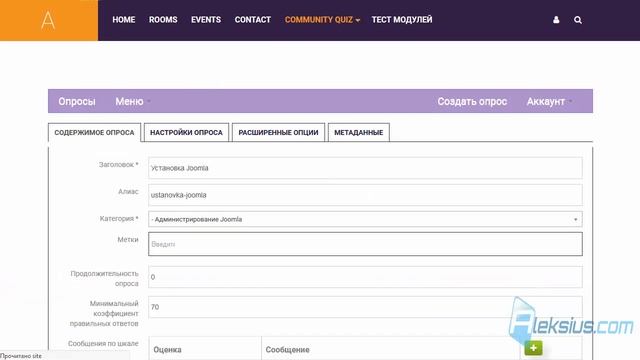
Task: Switch to the Настройки опроса tab
Action: 186,133
